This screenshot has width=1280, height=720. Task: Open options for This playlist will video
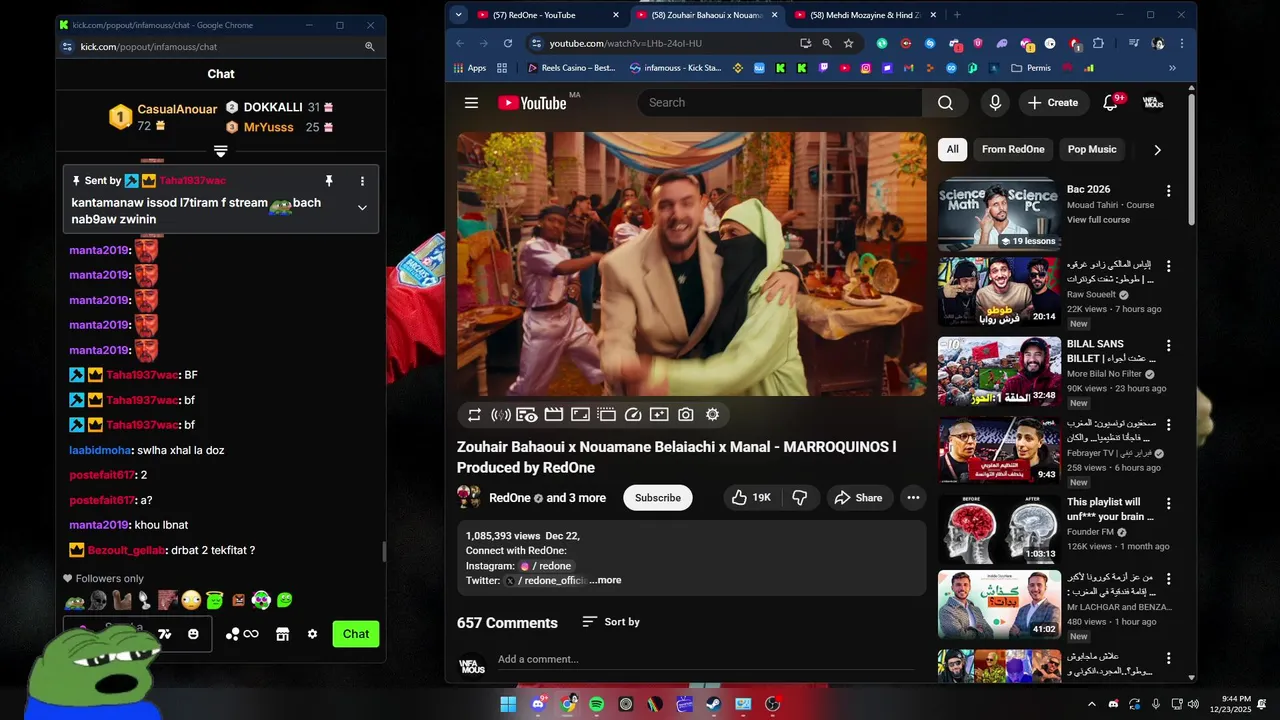click(1168, 503)
